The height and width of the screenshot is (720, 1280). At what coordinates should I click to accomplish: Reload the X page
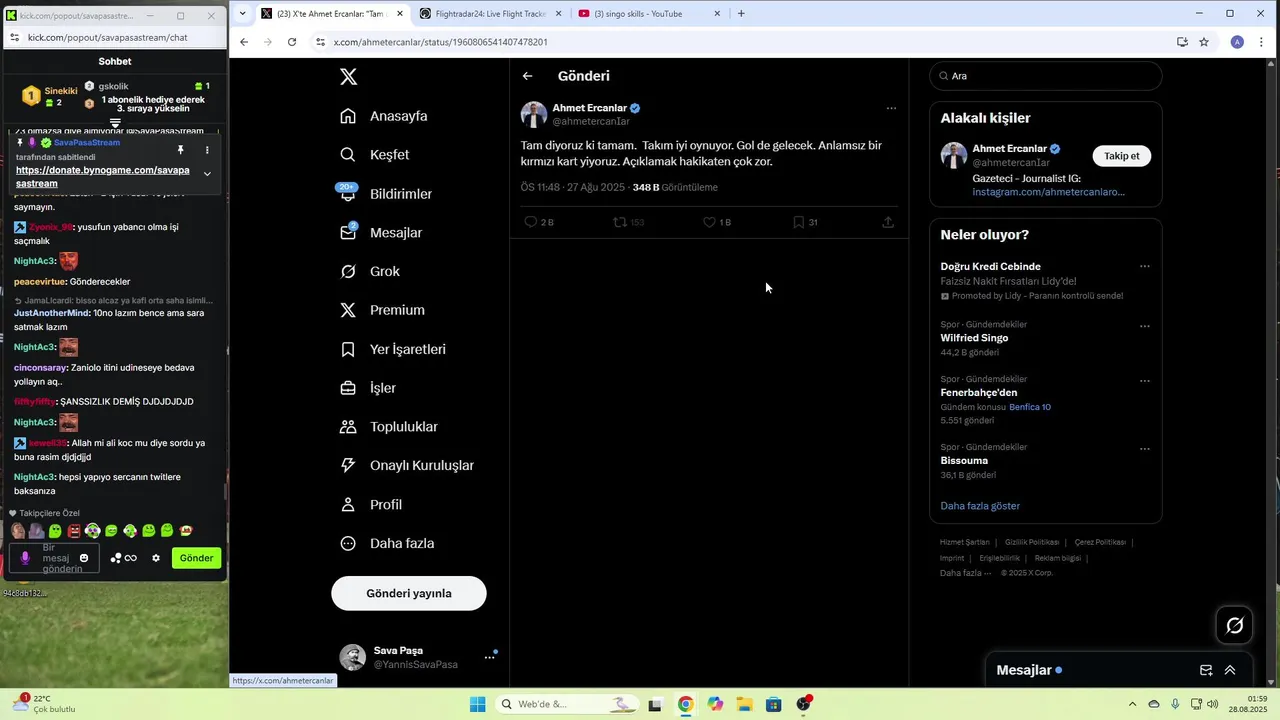(292, 42)
